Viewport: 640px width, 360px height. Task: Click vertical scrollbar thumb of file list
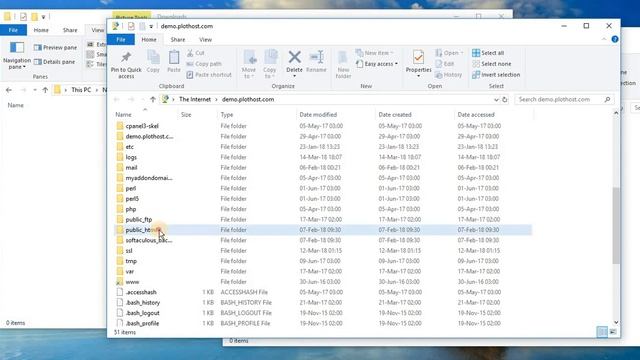click(x=616, y=225)
